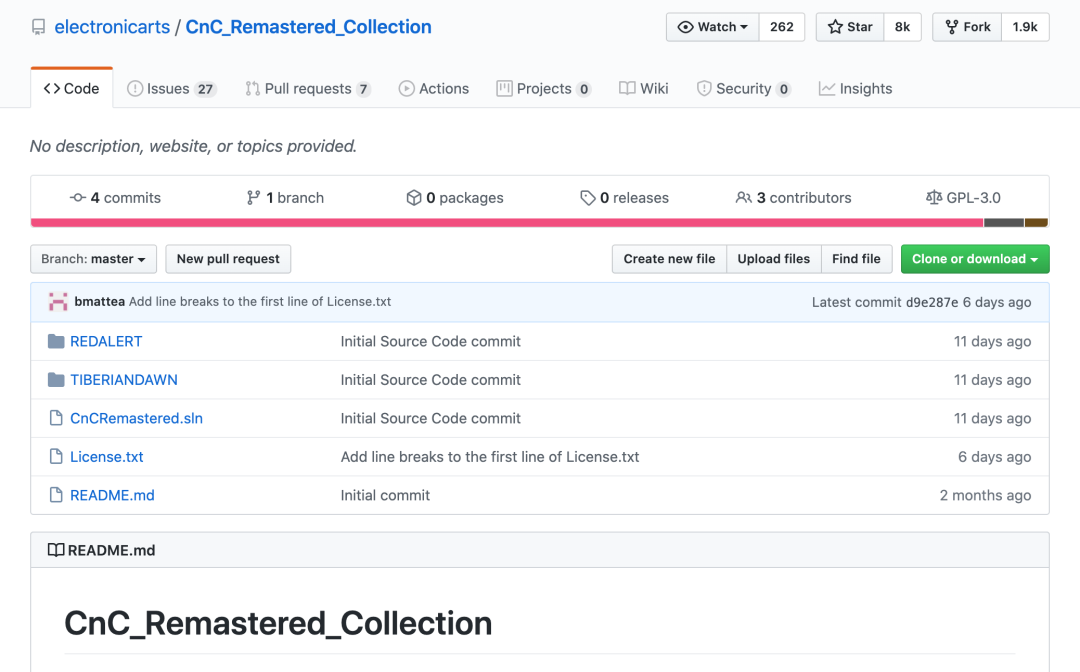The height and width of the screenshot is (672, 1080).
Task: Go to the Insights tab
Action: pyautogui.click(x=855, y=89)
